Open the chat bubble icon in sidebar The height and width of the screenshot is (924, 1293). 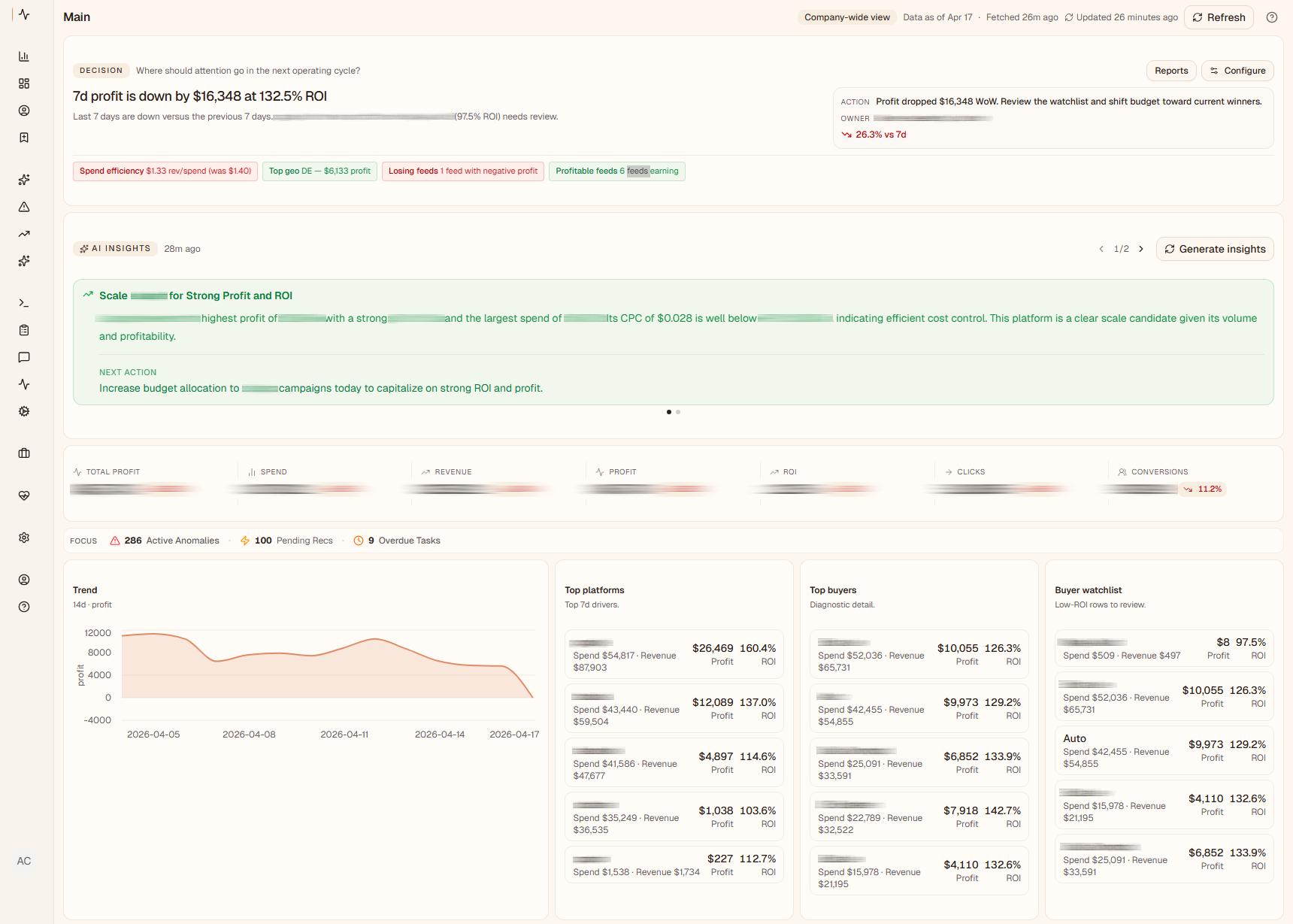(x=24, y=357)
